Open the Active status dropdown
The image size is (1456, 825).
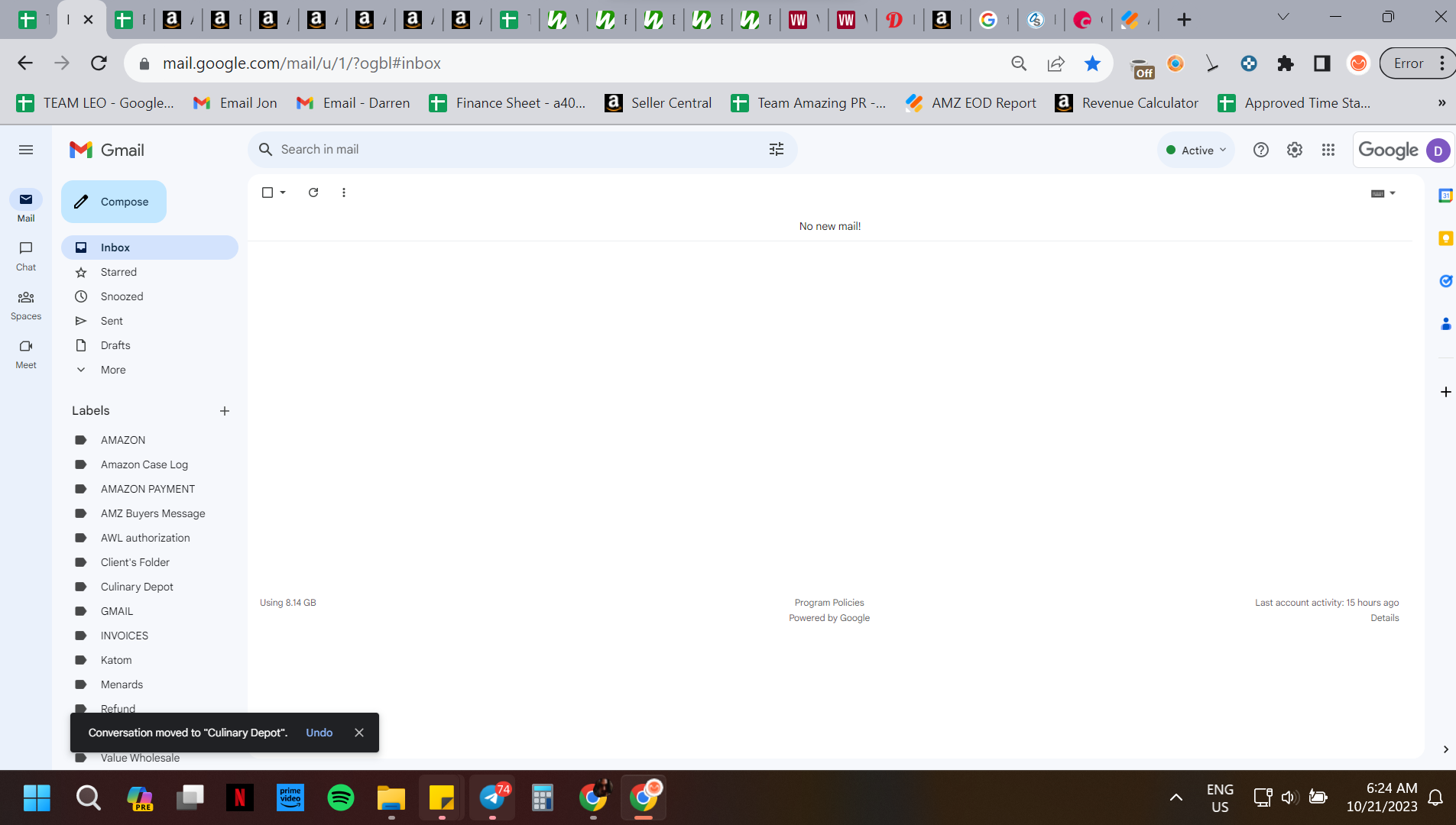[x=1196, y=150]
